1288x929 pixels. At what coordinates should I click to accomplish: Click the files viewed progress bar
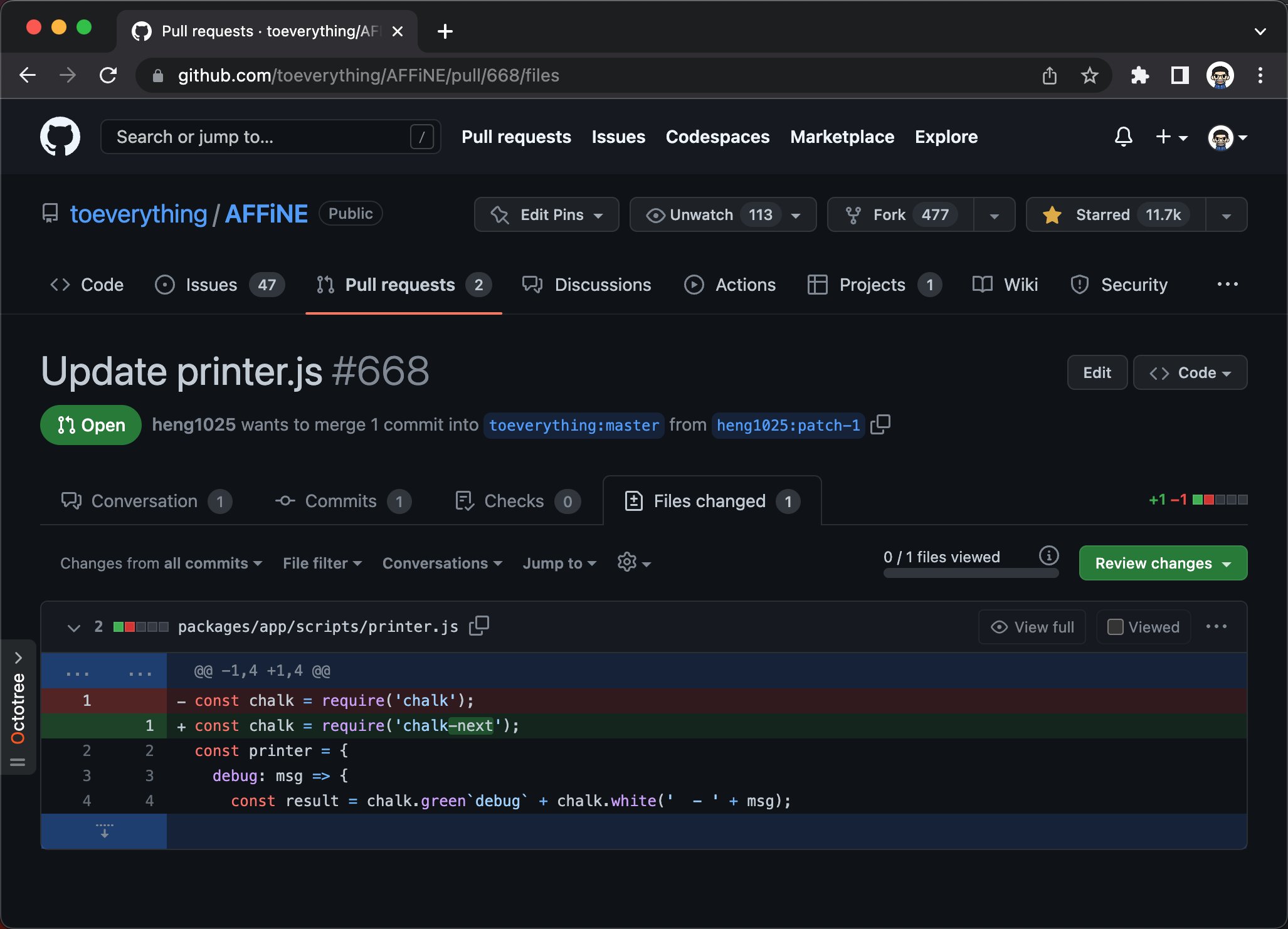971,572
